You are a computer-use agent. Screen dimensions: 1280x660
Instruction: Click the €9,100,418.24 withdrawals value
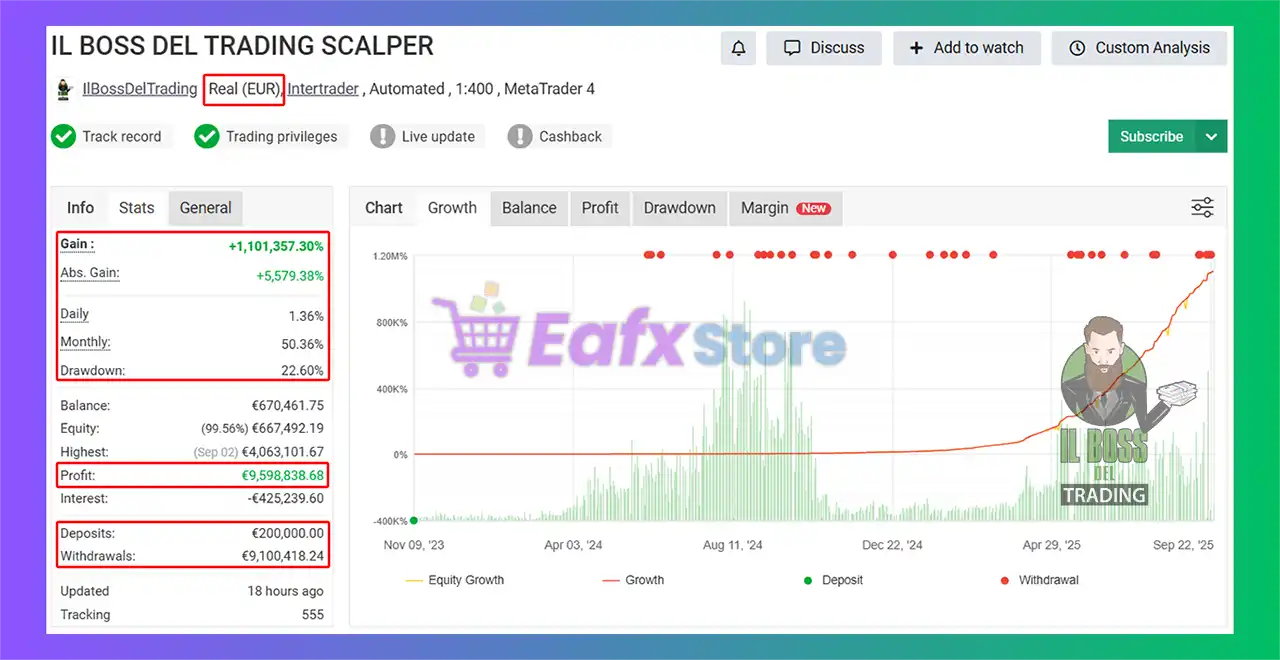pos(283,556)
